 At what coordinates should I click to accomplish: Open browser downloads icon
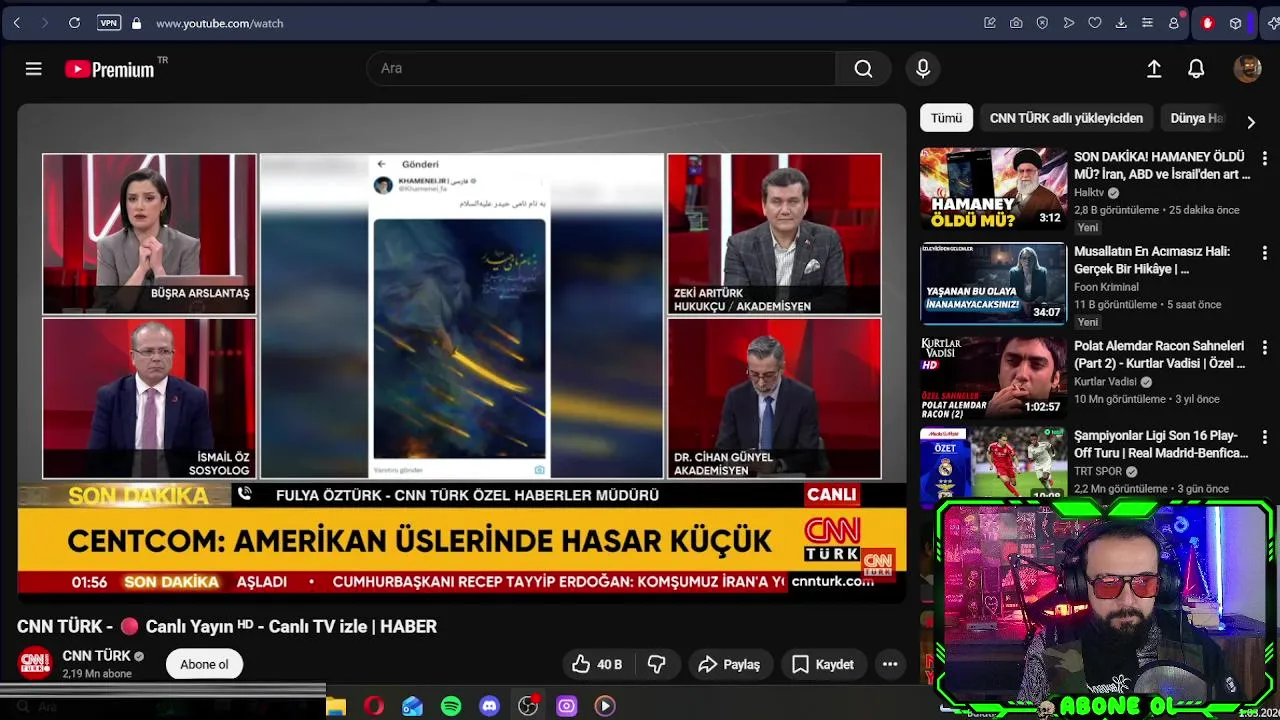tap(1121, 23)
